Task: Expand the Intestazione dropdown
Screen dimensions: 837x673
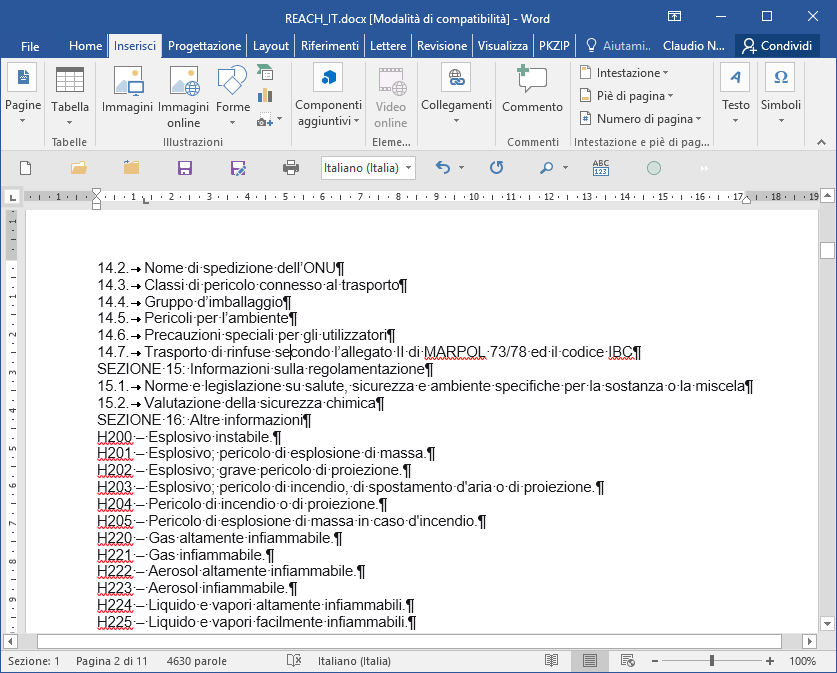Action: [x=625, y=73]
